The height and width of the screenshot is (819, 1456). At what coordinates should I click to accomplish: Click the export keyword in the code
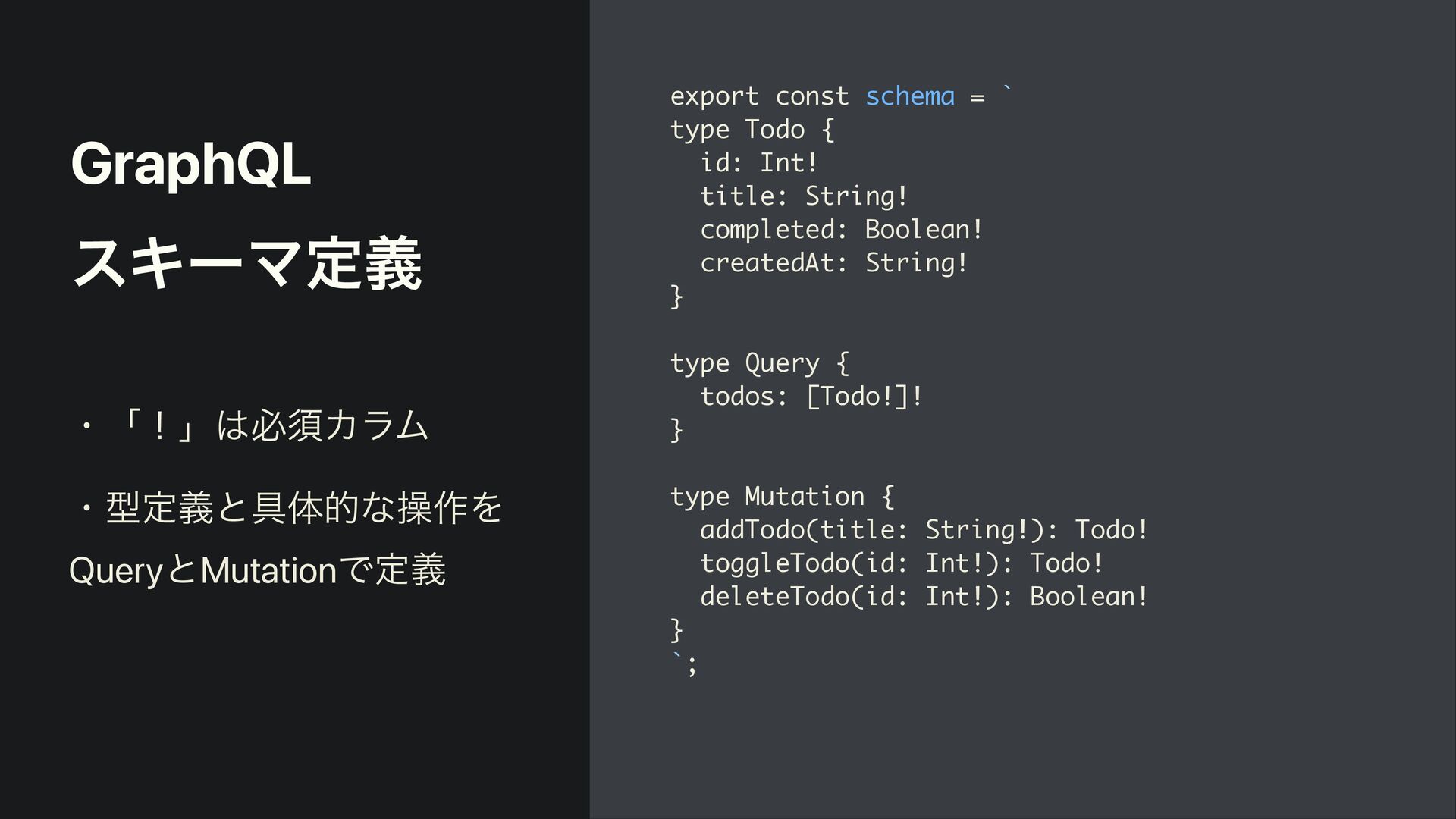tap(714, 96)
